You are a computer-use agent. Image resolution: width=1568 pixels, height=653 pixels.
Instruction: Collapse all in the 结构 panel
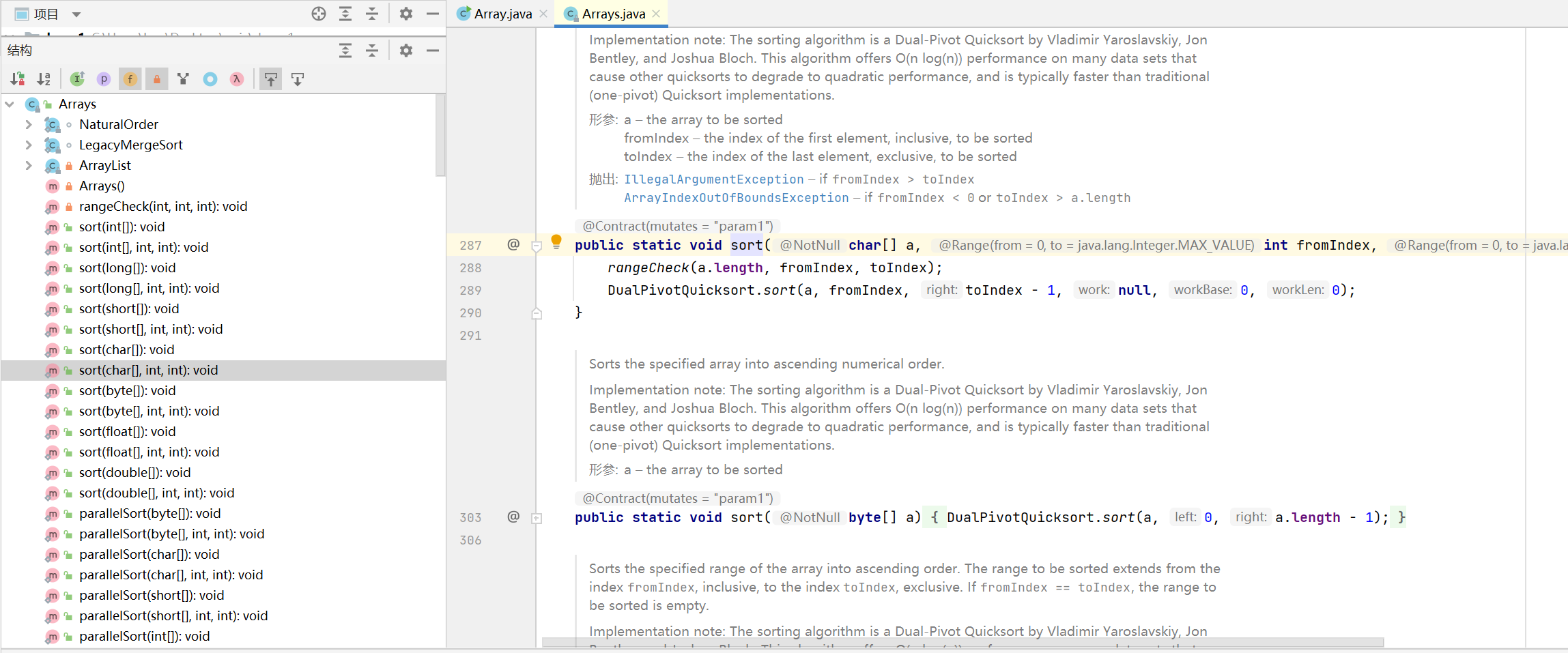(372, 50)
